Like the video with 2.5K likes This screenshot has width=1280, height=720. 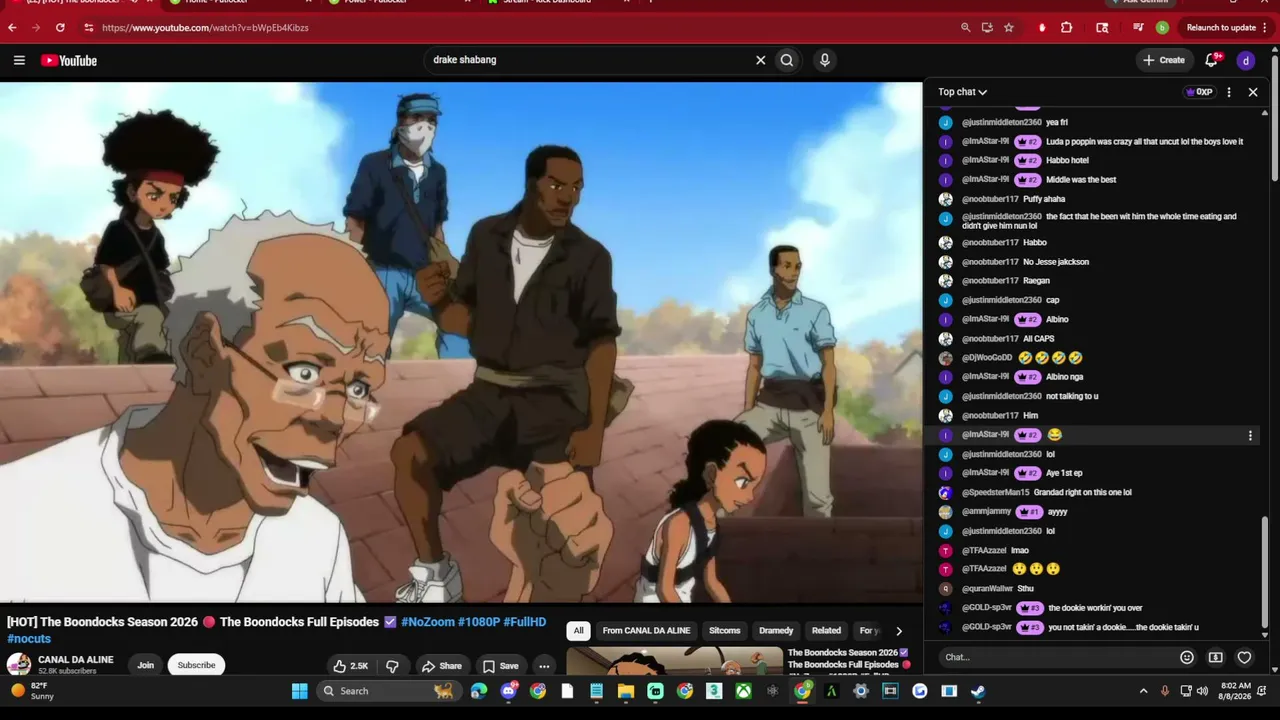tap(351, 666)
